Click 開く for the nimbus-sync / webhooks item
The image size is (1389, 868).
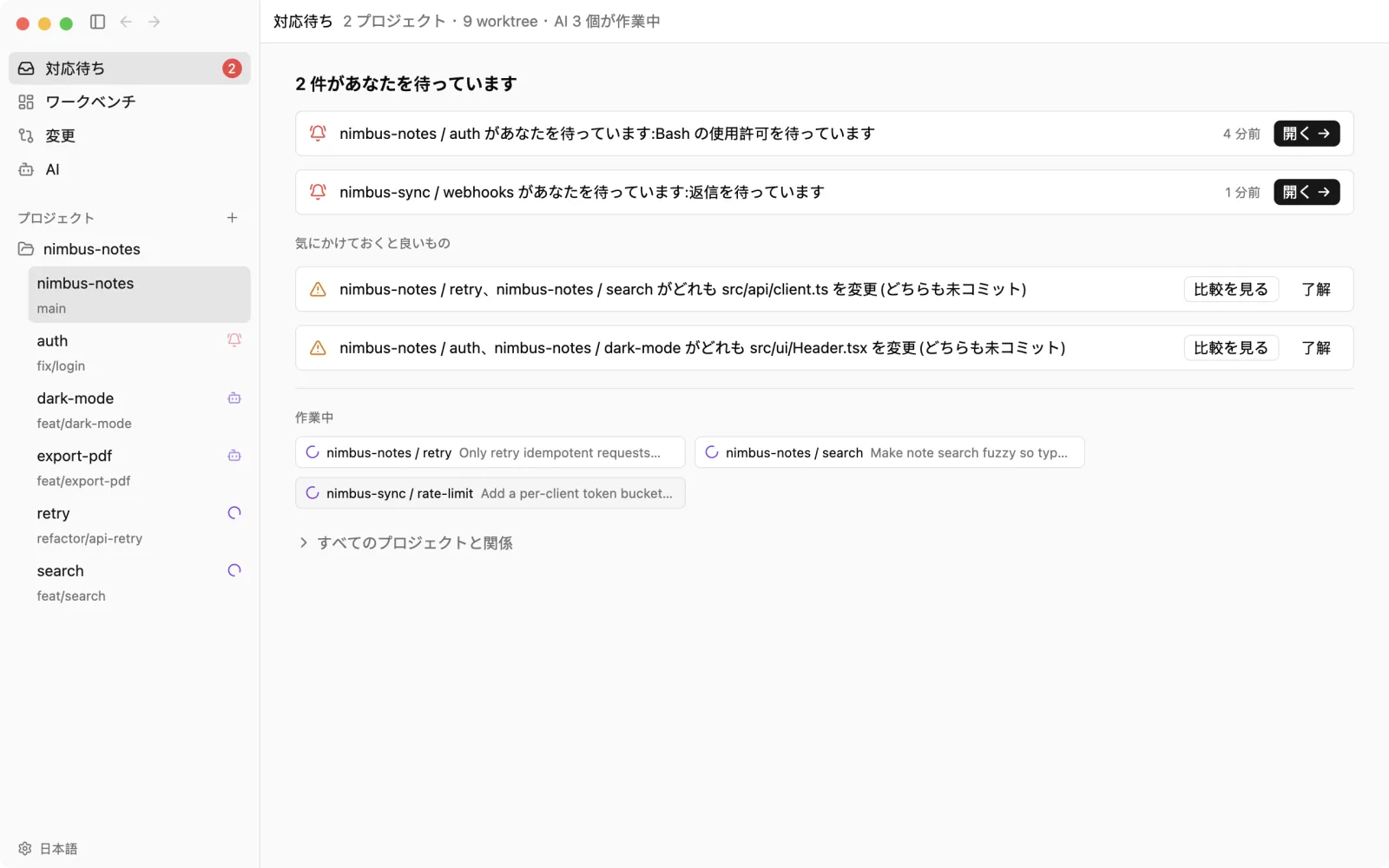pos(1307,192)
